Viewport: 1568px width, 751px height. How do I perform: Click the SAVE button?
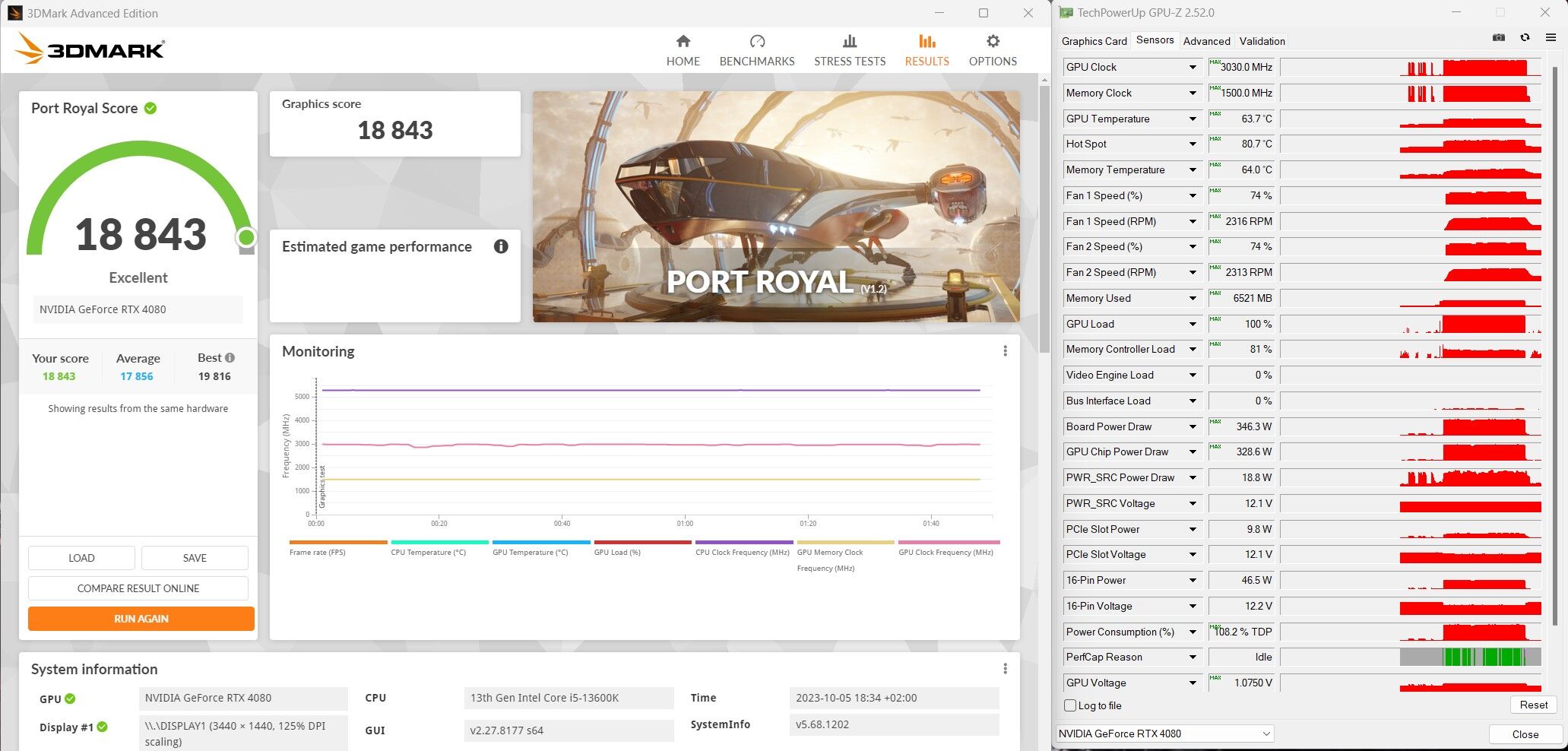tap(195, 558)
